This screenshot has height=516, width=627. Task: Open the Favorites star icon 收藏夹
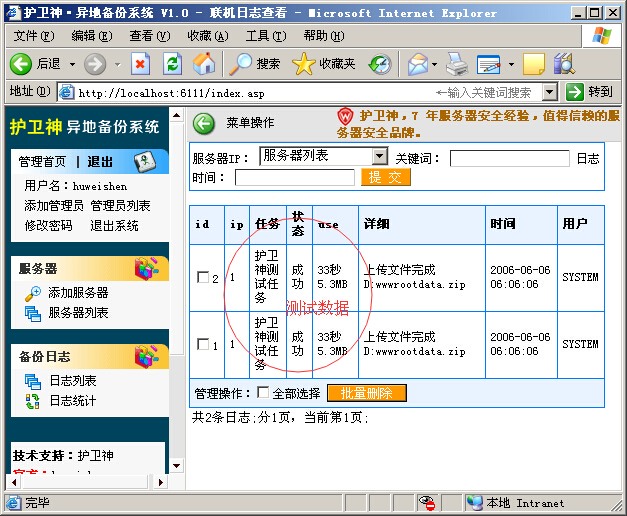304,64
